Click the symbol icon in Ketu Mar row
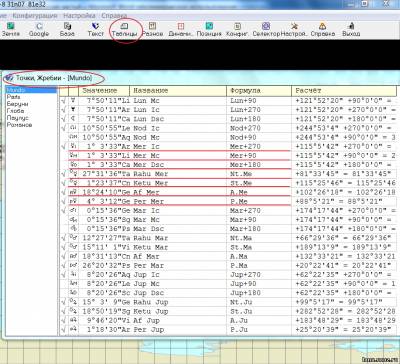 click(73, 247)
